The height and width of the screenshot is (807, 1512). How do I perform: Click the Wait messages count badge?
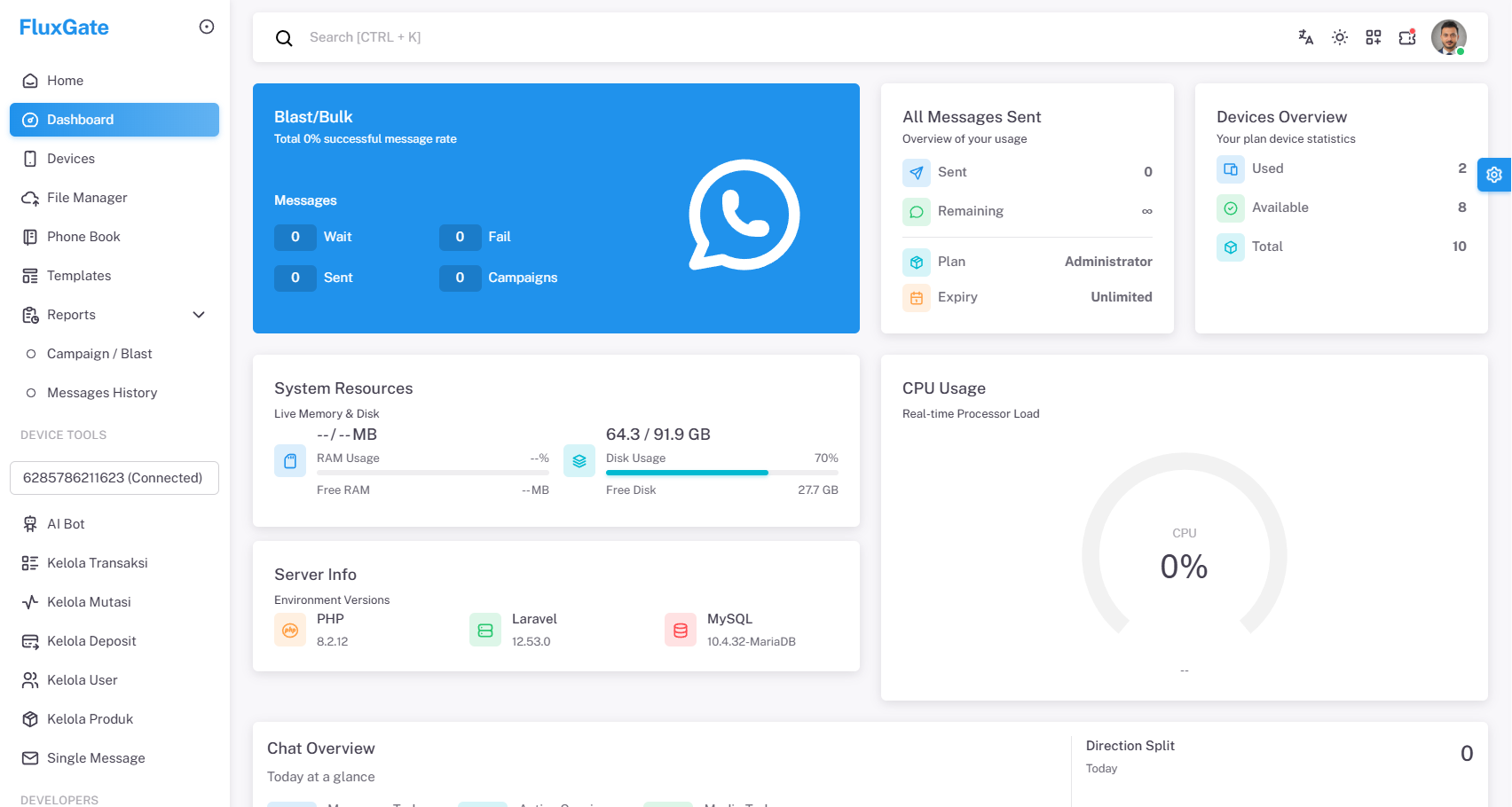point(295,237)
